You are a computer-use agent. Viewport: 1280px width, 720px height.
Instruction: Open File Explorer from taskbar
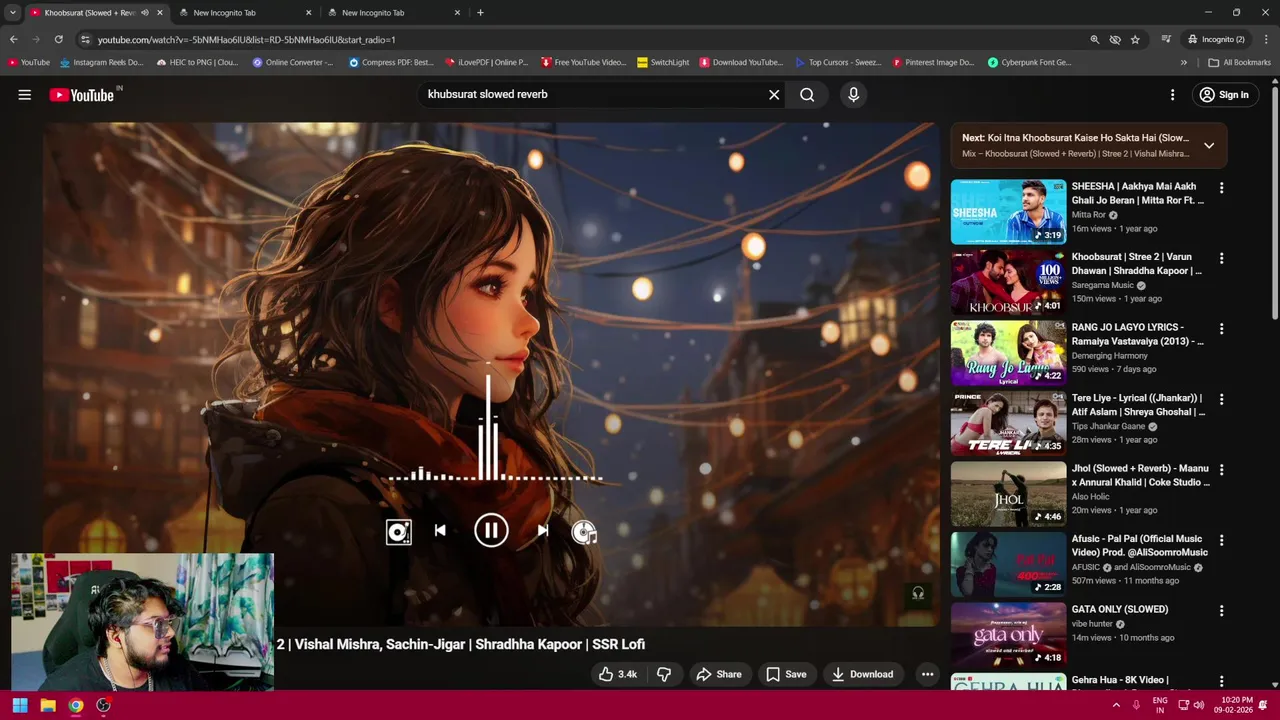click(47, 705)
